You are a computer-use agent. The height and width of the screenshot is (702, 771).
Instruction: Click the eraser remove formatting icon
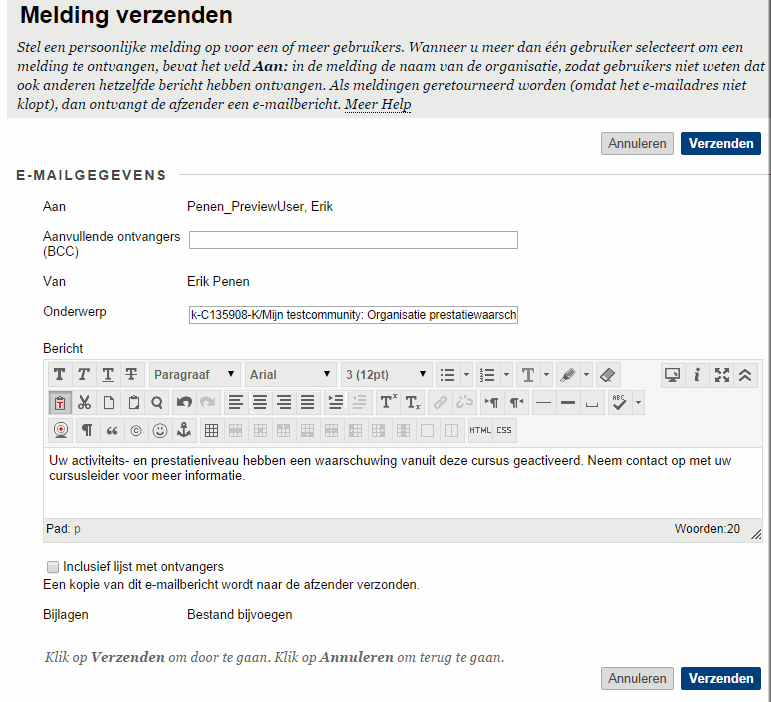click(608, 375)
